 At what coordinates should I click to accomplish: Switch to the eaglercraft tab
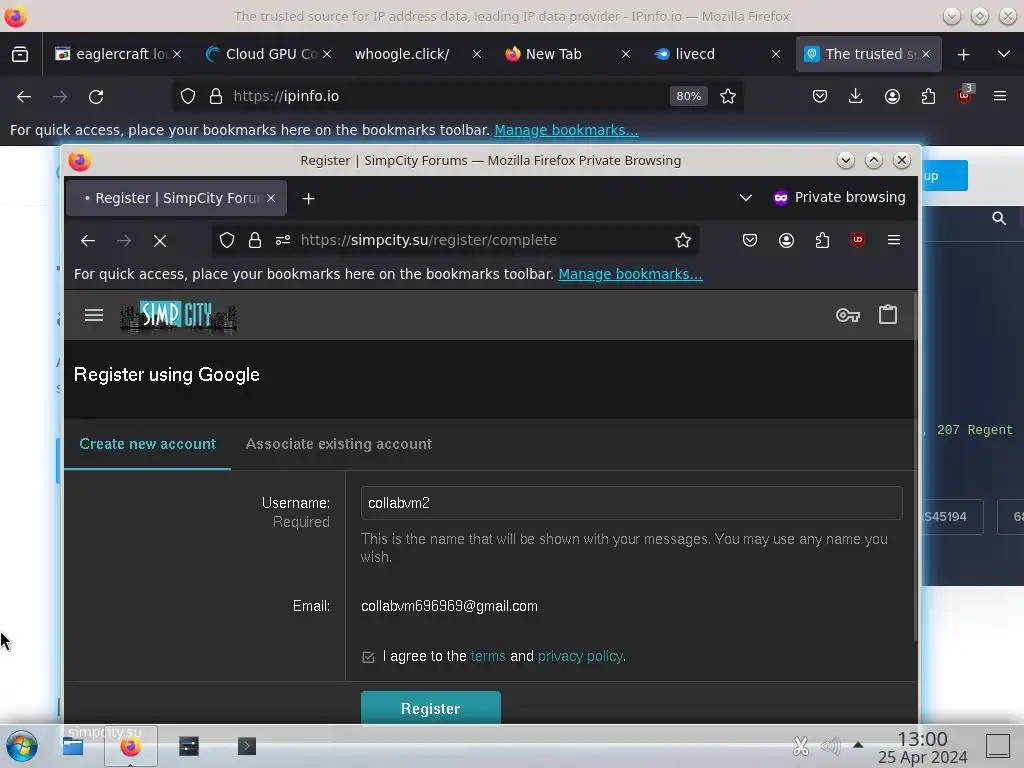click(118, 54)
